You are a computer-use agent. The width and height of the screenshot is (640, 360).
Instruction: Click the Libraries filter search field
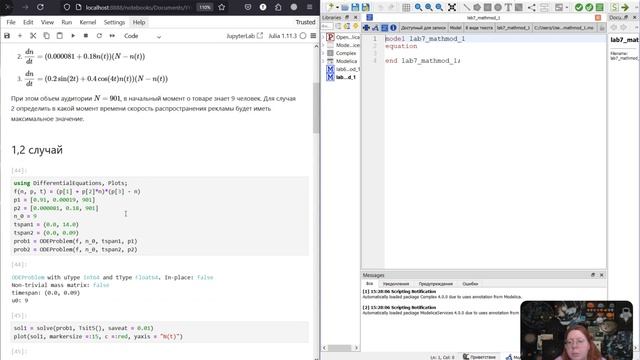pos(327,26)
